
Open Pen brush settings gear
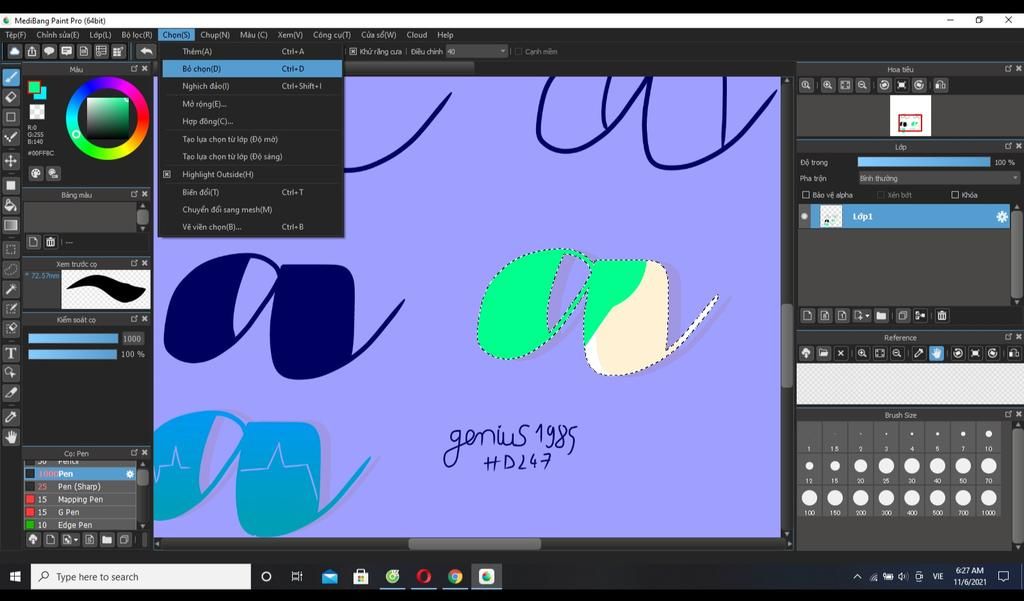[x=130, y=474]
